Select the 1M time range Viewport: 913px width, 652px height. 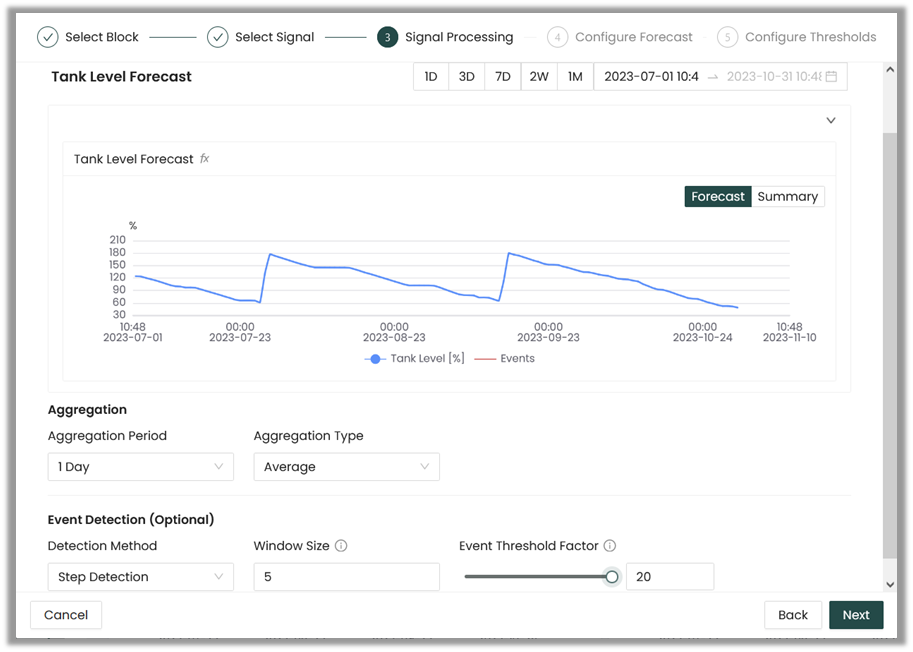coord(575,77)
